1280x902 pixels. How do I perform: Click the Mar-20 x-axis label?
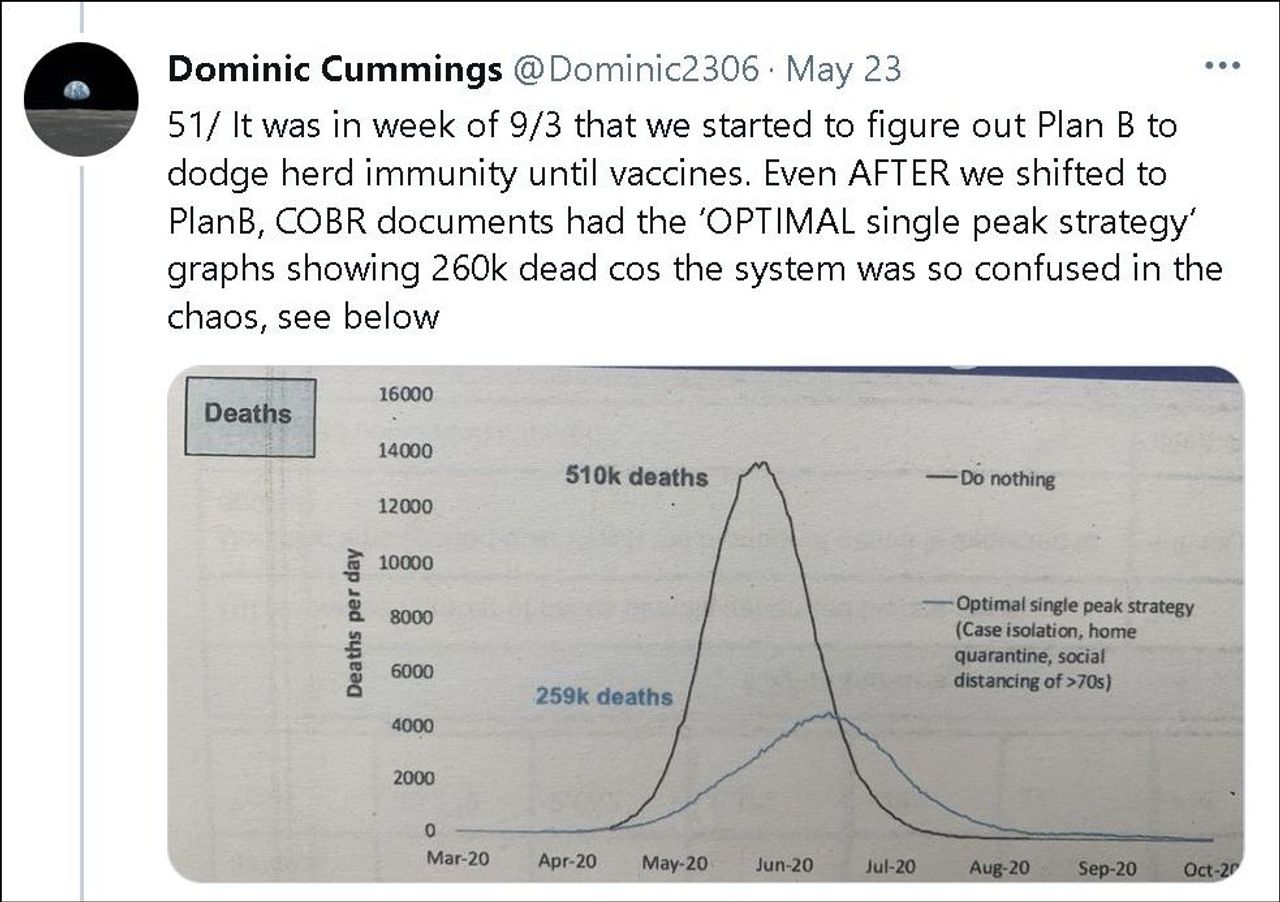pos(458,861)
